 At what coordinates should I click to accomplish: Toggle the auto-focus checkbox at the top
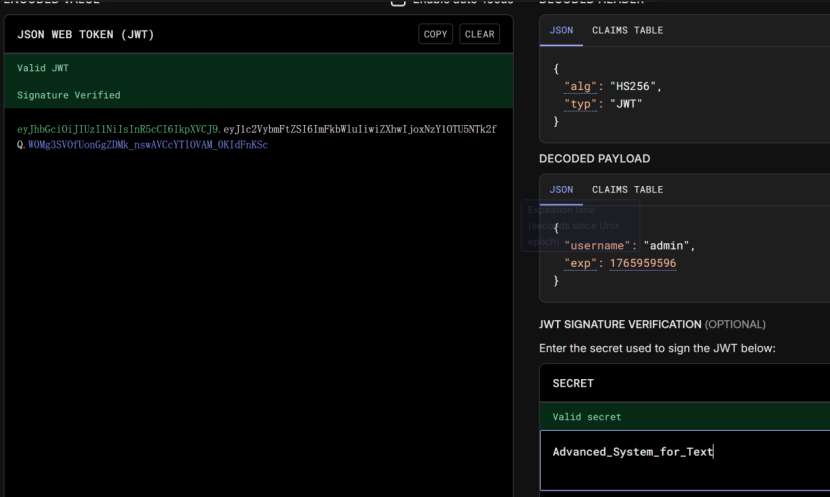point(397,3)
